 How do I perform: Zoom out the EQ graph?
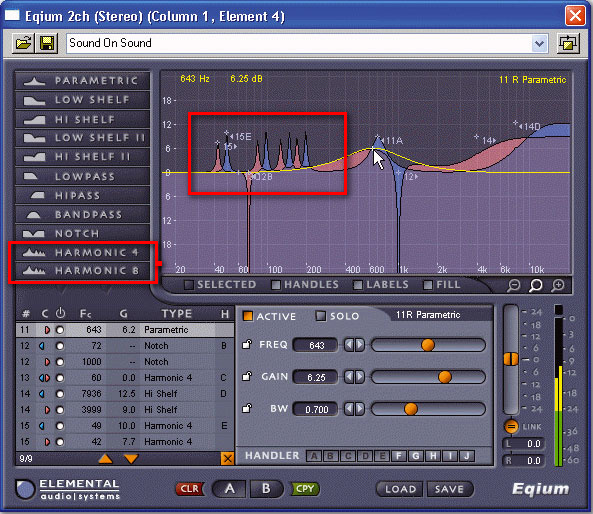(x=514, y=286)
